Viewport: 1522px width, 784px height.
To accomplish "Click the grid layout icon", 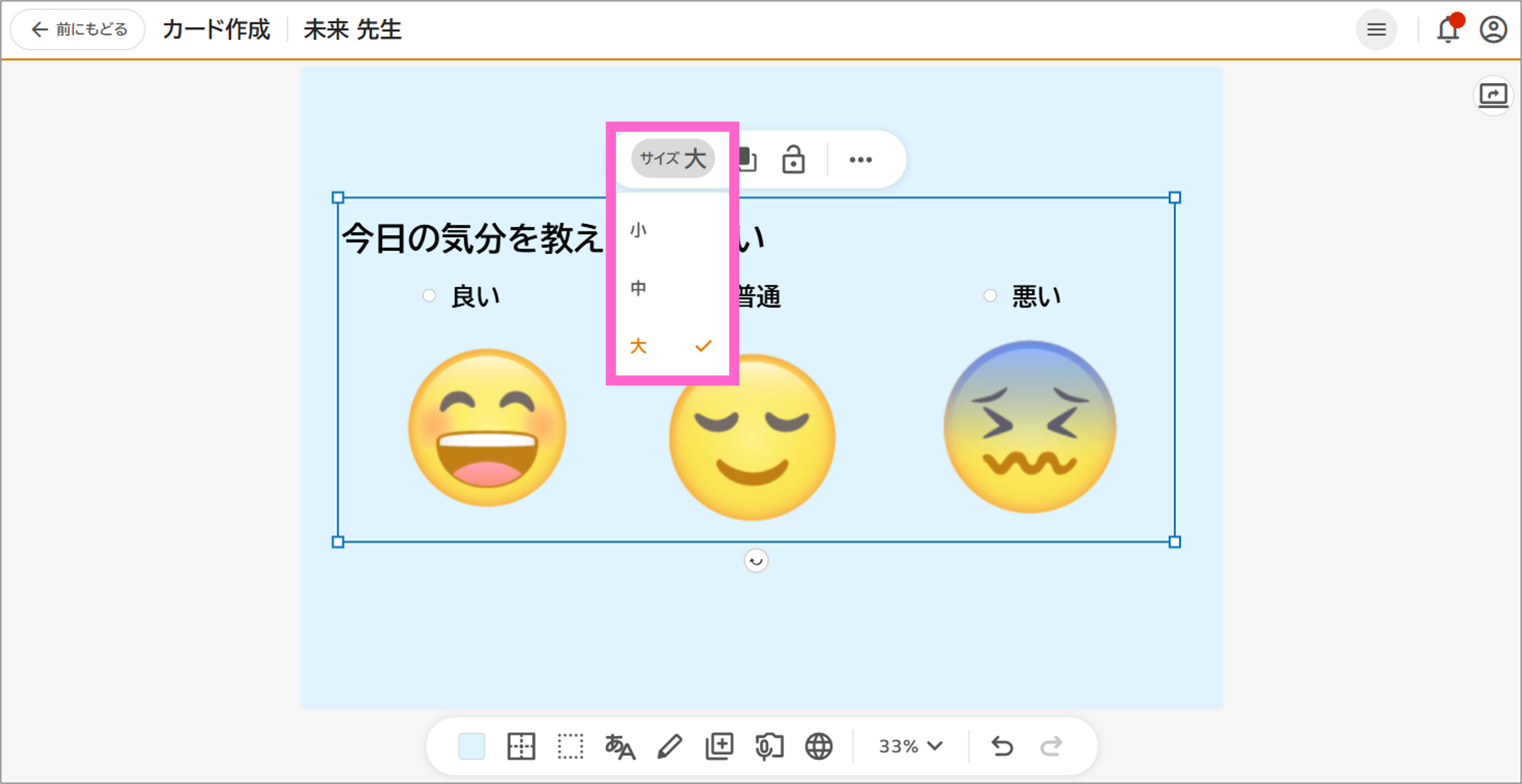I will click(521, 746).
